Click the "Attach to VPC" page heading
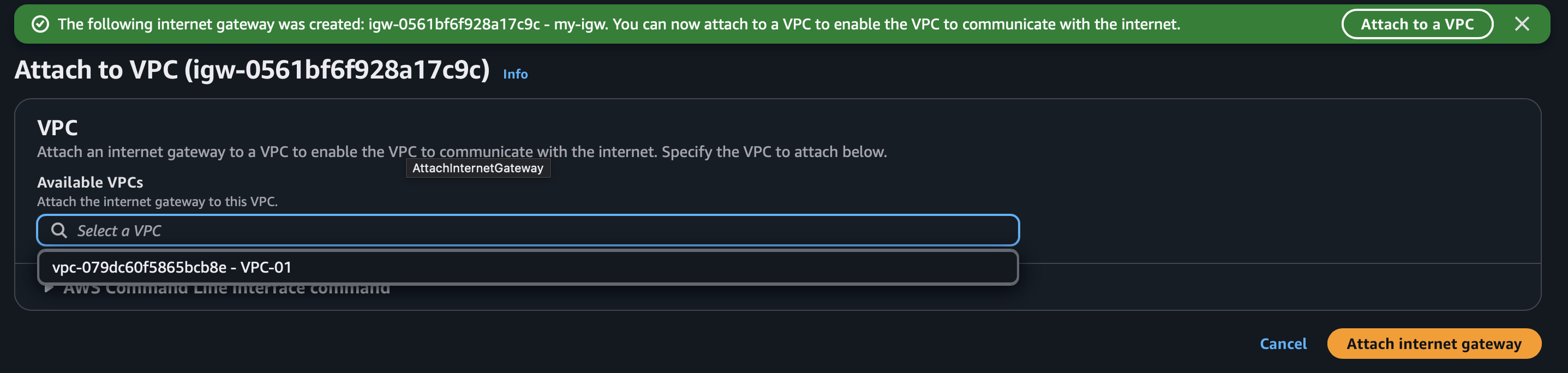The height and width of the screenshot is (373, 1568). [98, 70]
